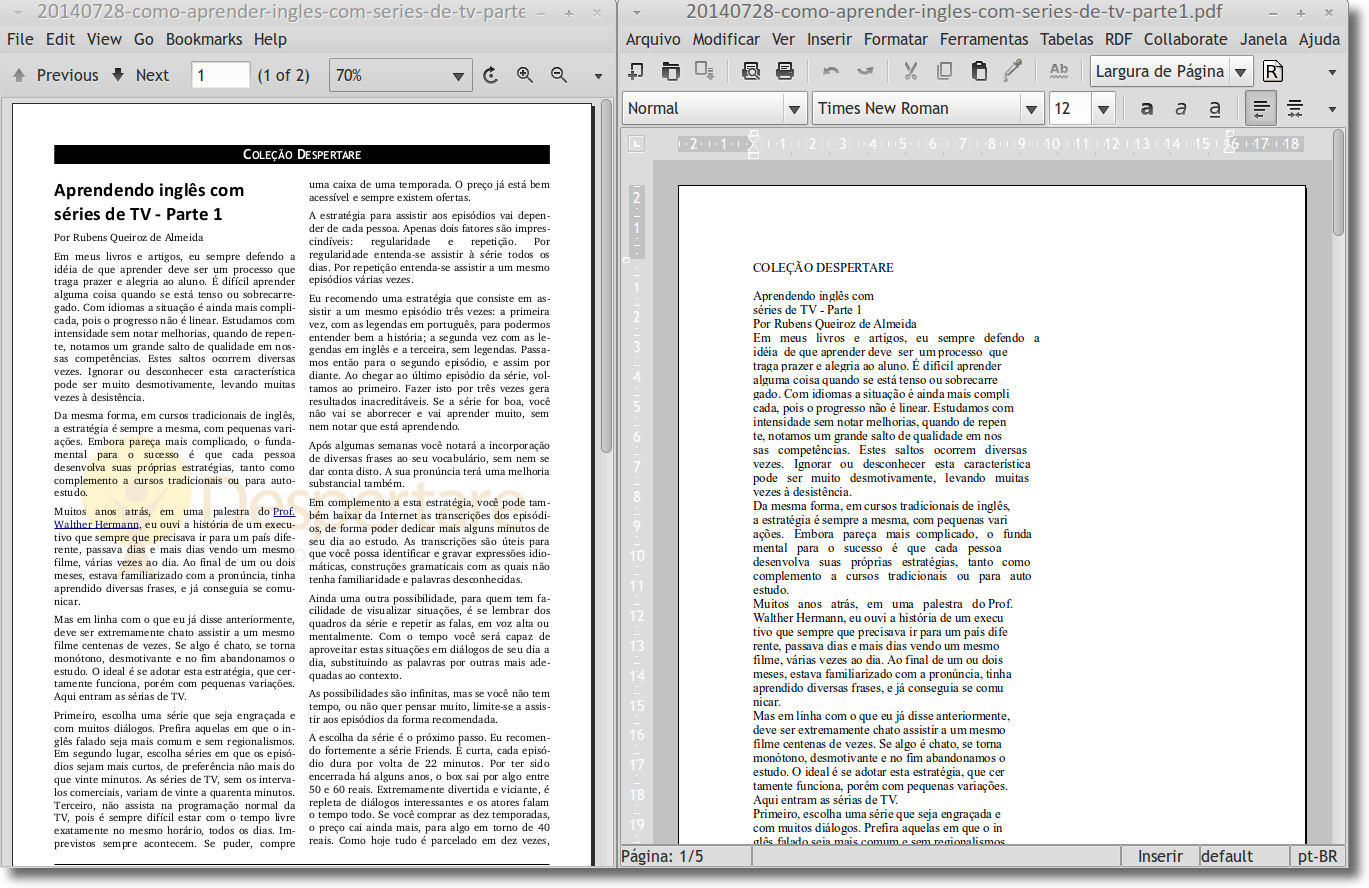The height and width of the screenshot is (888, 1369).
Task: Open the Ferramentas menu
Action: 984,39
